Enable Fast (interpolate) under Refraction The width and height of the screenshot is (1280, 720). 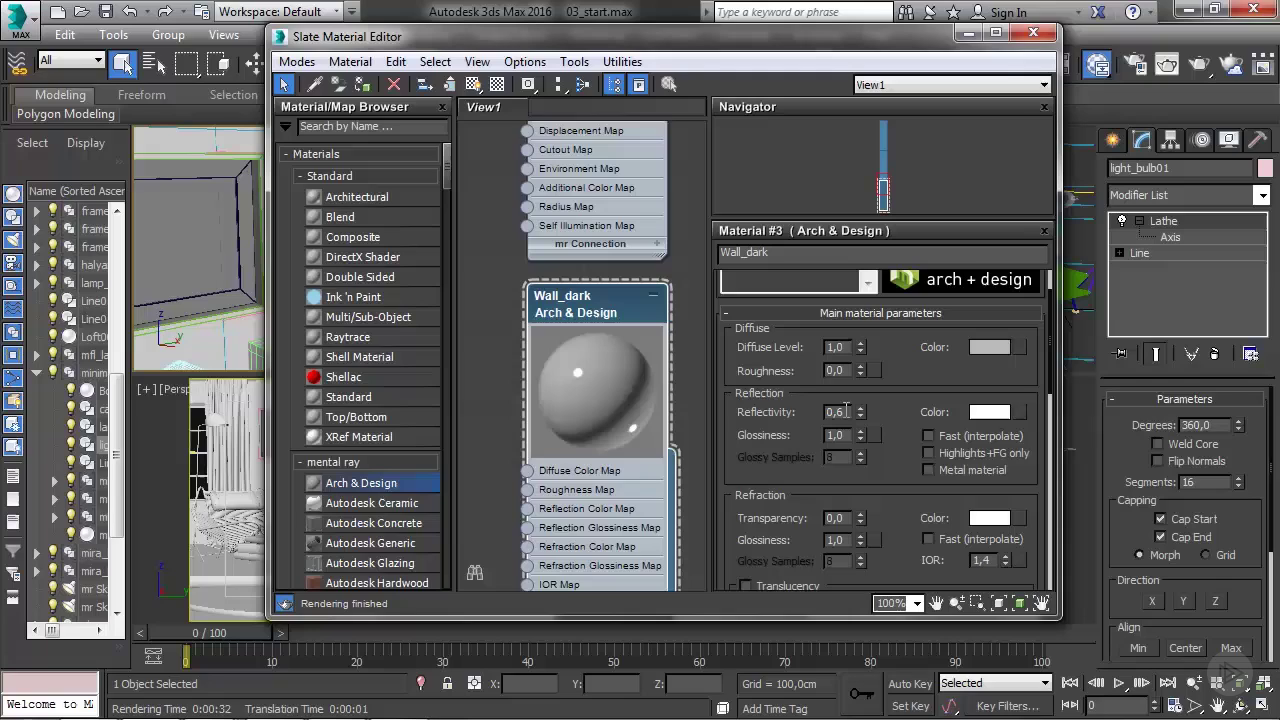928,539
